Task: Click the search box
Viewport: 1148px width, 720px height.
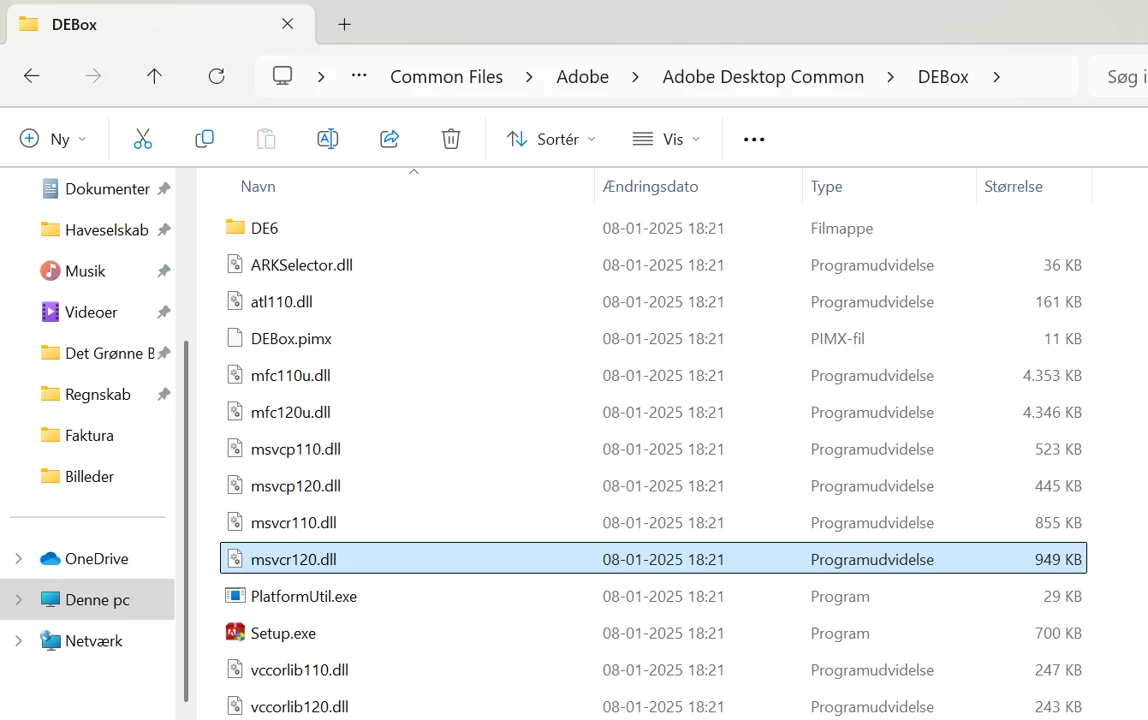Action: 1118,77
